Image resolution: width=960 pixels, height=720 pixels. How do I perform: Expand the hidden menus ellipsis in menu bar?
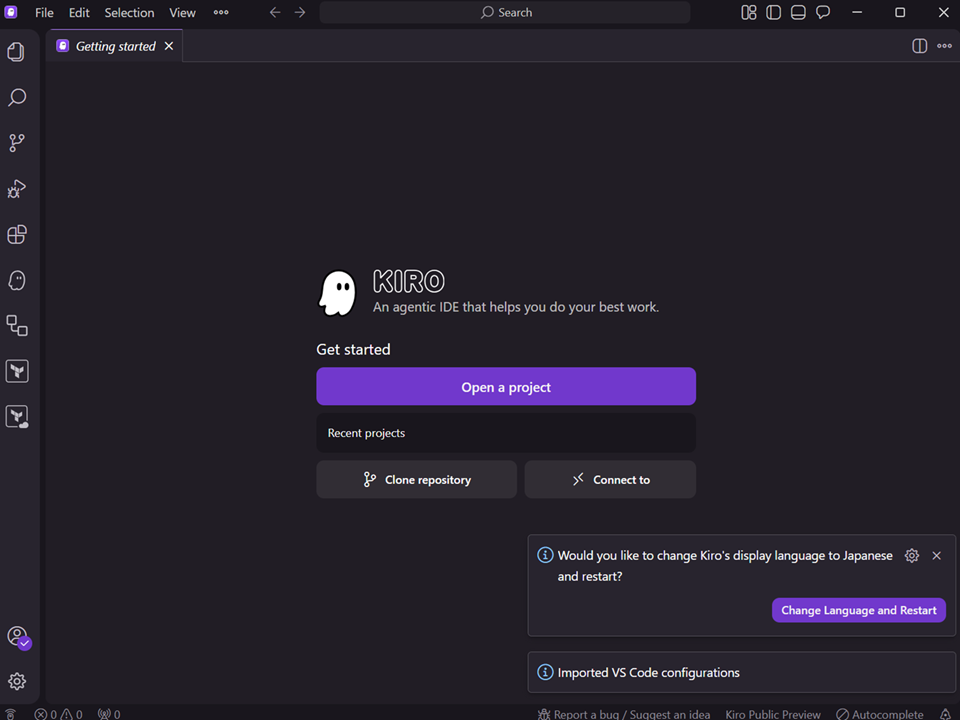(221, 12)
